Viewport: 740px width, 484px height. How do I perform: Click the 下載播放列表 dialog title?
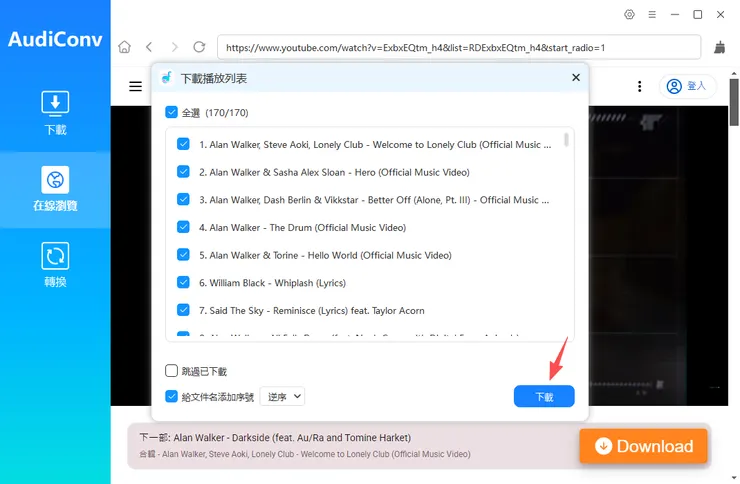click(214, 78)
